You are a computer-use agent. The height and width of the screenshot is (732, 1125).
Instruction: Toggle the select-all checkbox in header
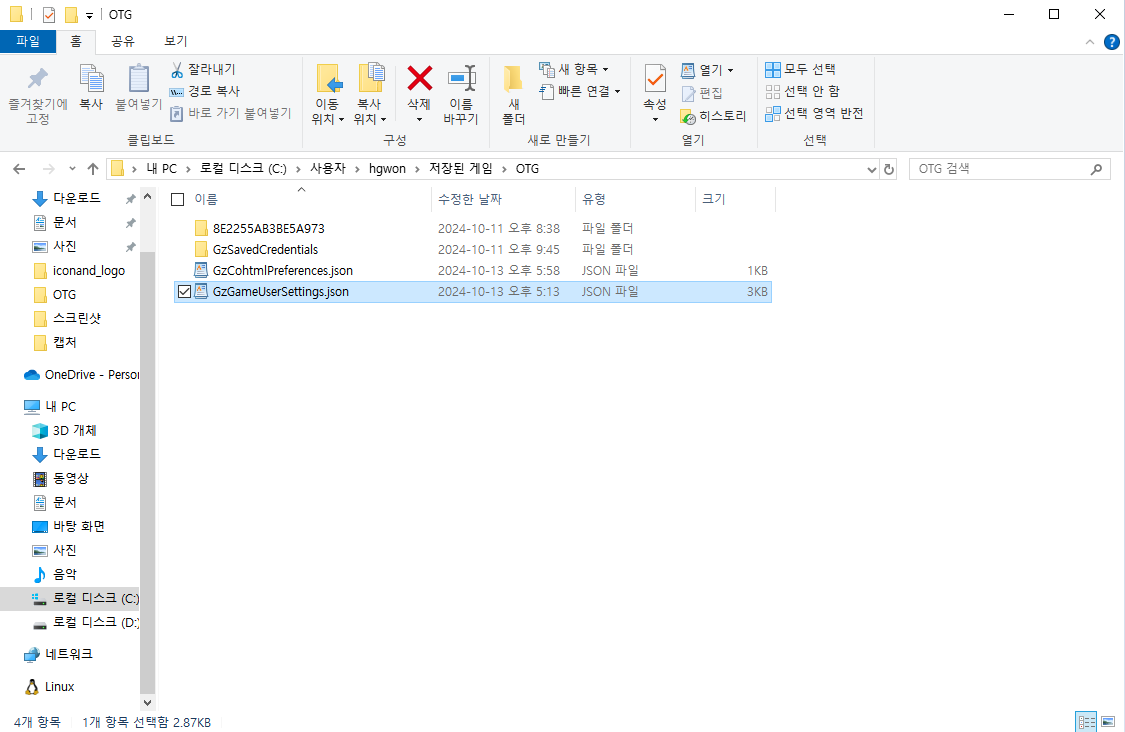click(x=178, y=199)
